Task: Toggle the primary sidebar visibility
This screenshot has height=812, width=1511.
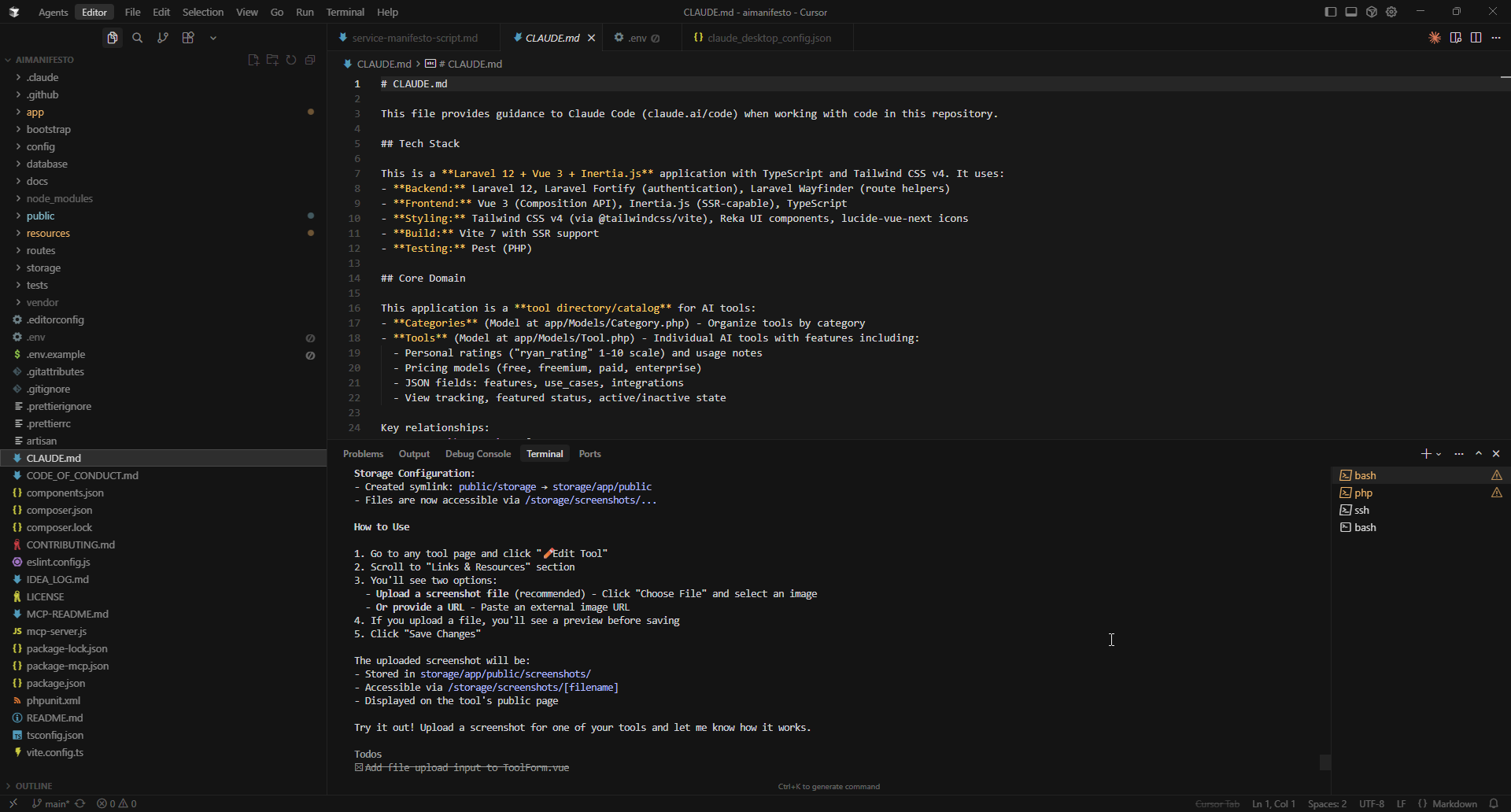Action: 1331,12
